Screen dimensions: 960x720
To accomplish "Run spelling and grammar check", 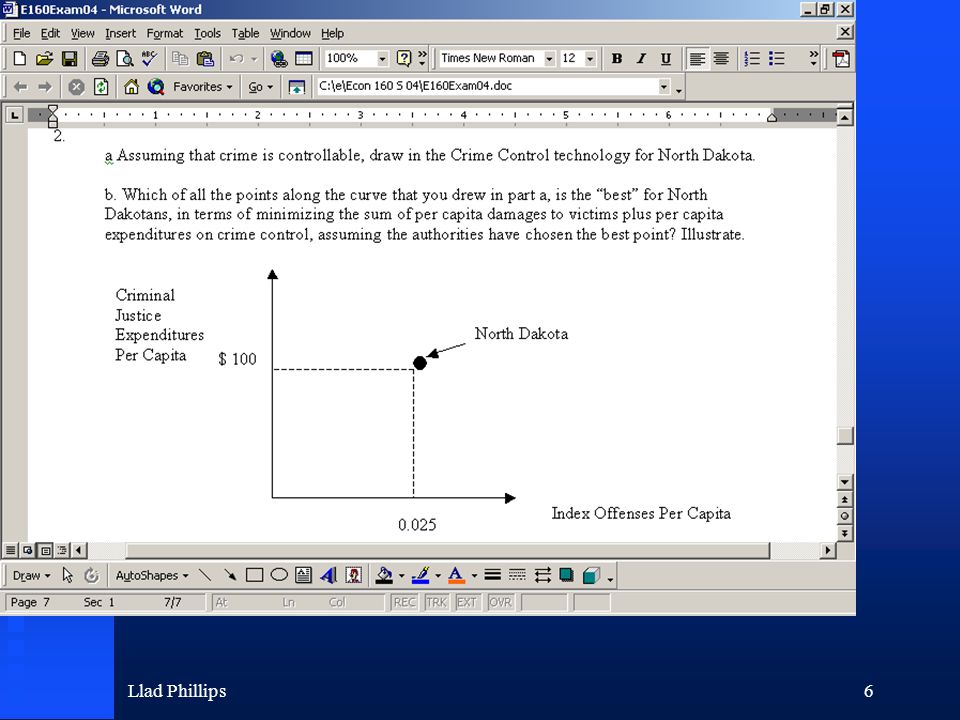I will point(149,59).
